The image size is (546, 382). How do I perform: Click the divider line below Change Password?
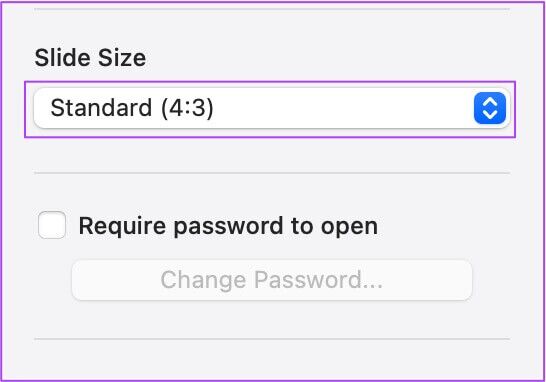point(272,338)
